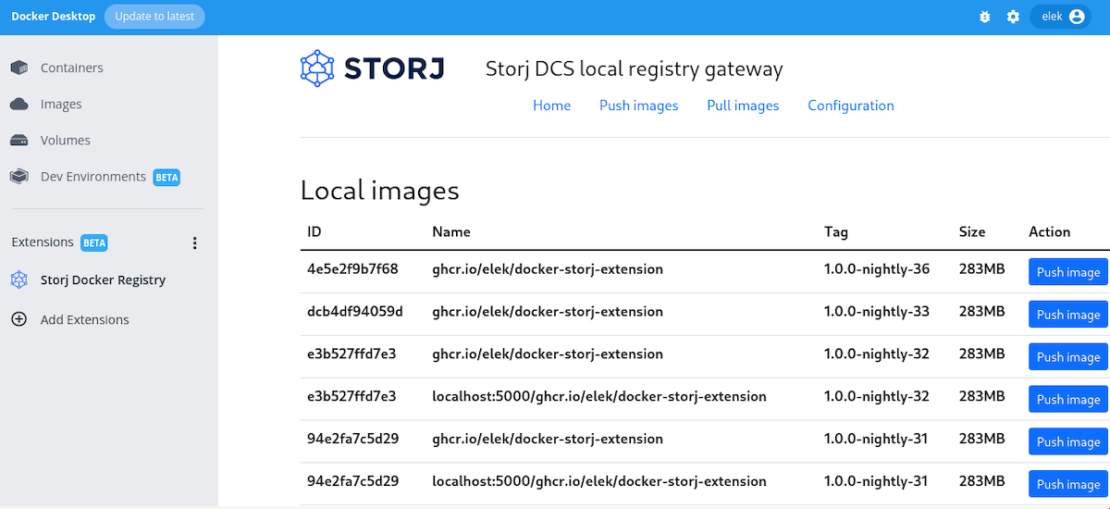
Task: Open the settings gear icon
Action: (1013, 17)
